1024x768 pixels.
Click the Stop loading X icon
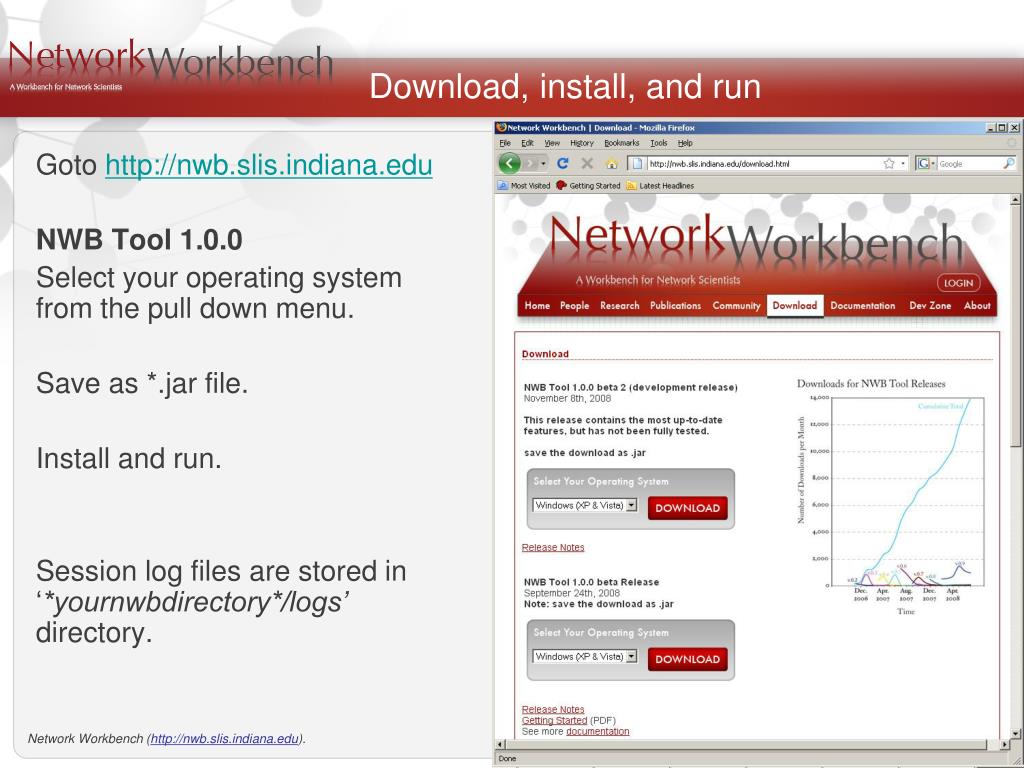(587, 163)
